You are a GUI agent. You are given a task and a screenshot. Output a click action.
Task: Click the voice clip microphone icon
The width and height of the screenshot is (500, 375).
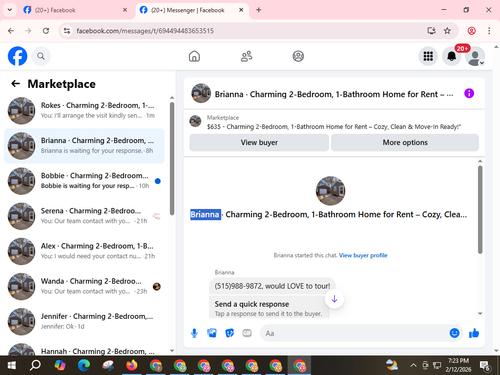(194, 333)
